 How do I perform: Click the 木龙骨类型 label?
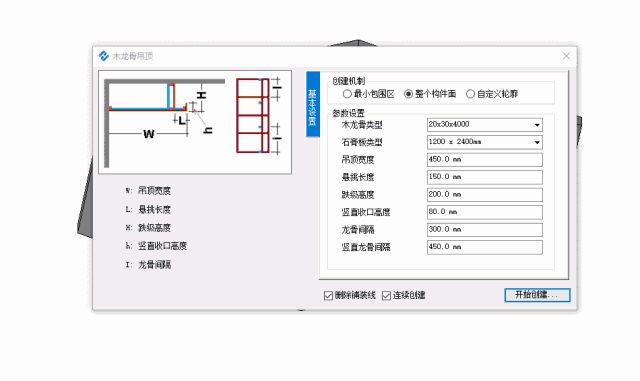[362, 125]
